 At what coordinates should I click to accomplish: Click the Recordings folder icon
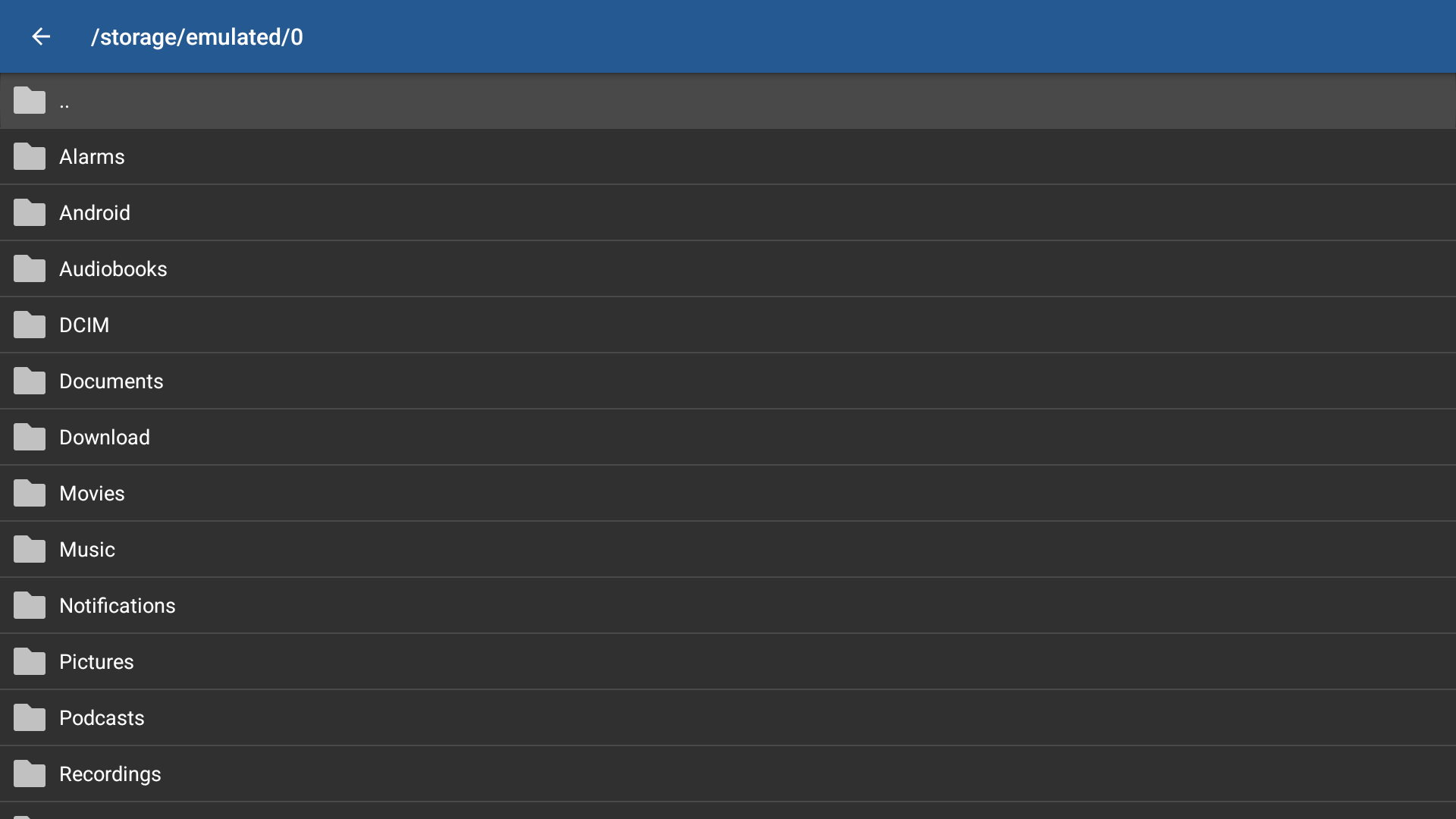(x=30, y=774)
